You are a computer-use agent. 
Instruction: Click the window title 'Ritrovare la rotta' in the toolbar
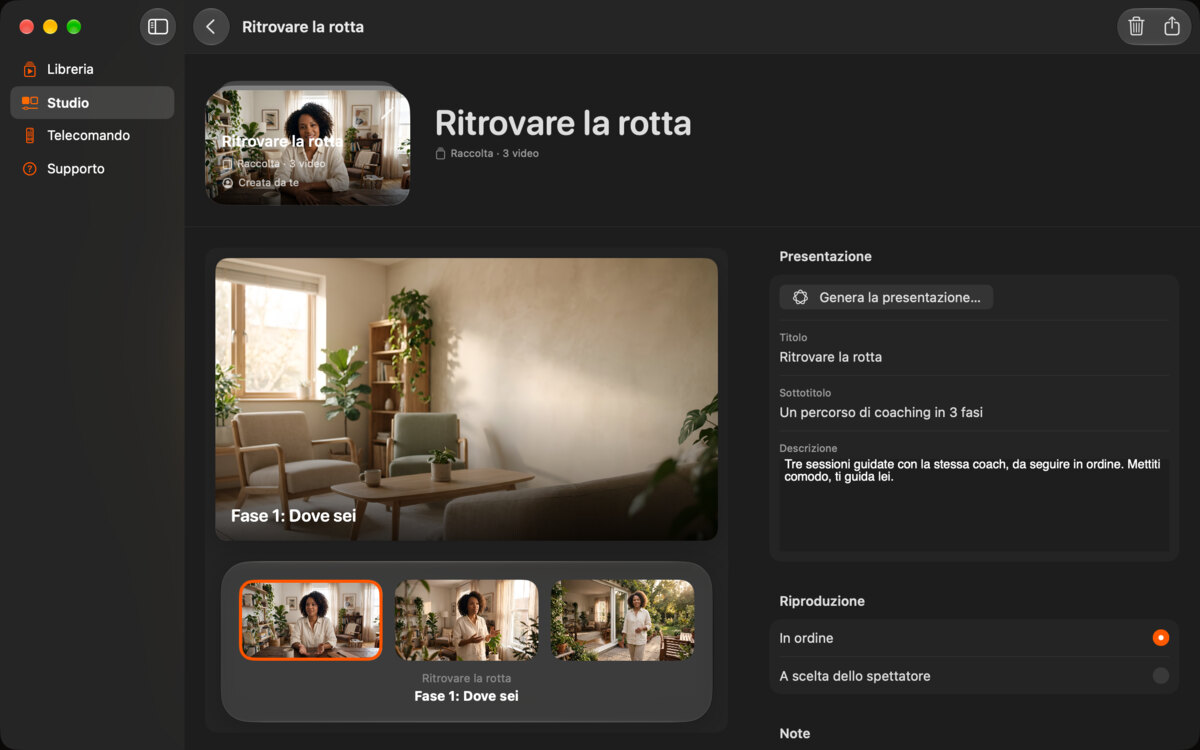[x=303, y=27]
